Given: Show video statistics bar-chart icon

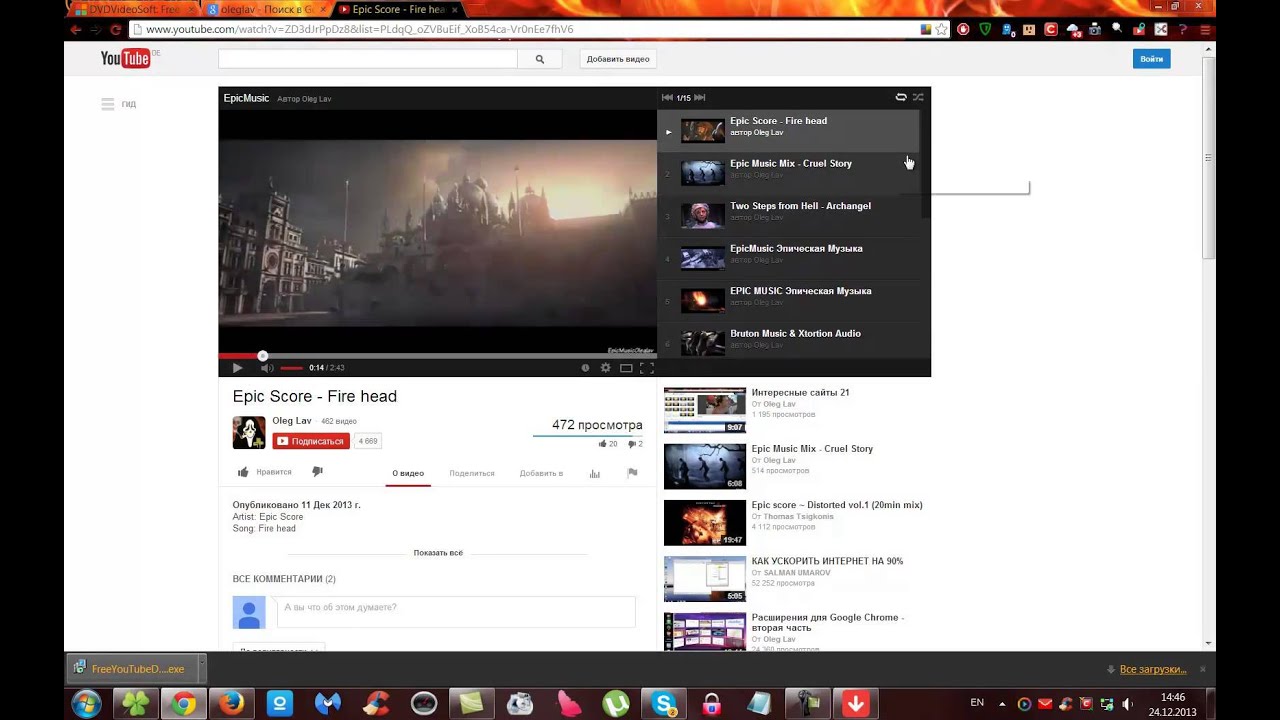Looking at the screenshot, I should [x=595, y=473].
